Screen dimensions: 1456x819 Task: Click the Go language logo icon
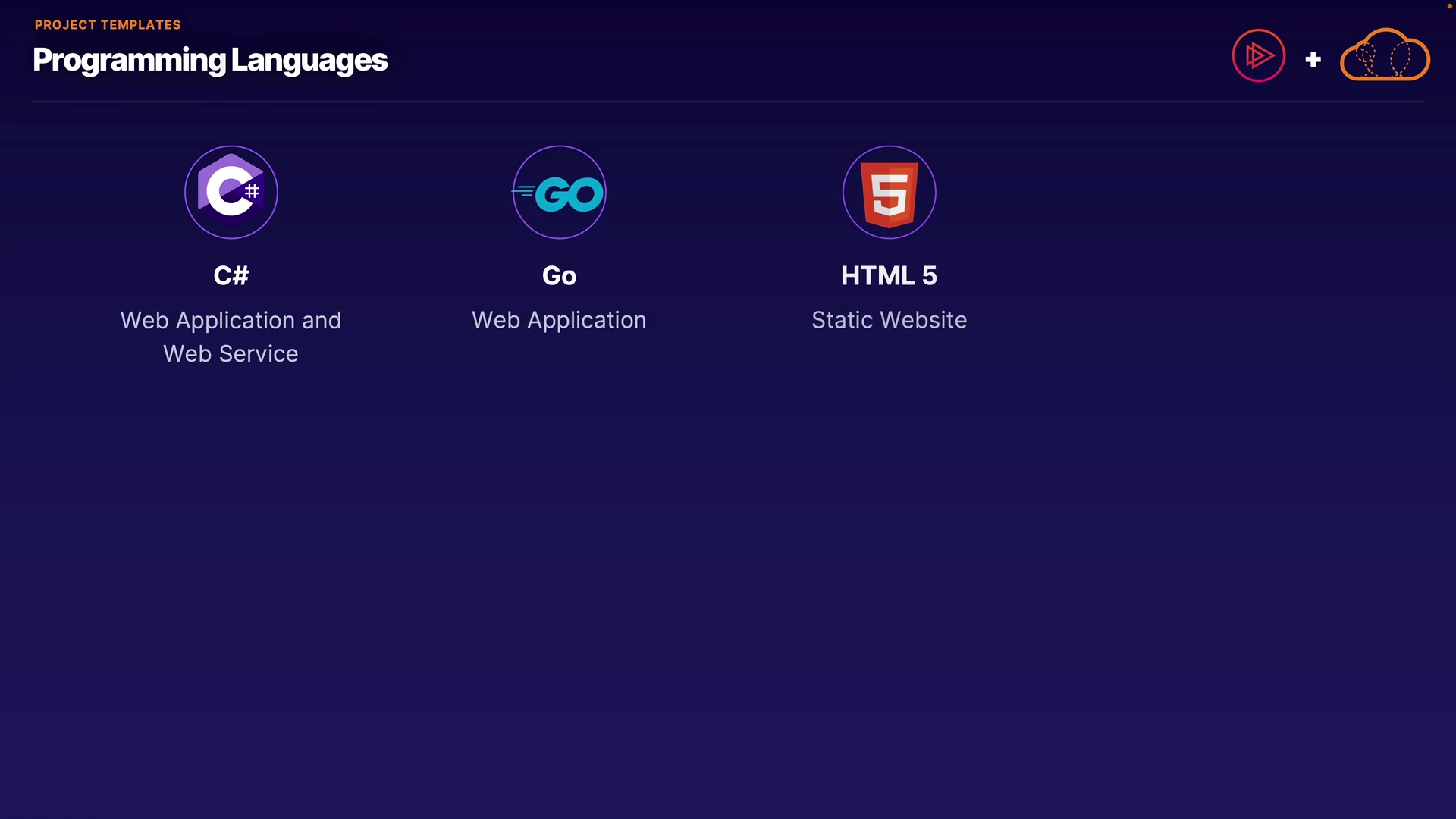pos(560,193)
